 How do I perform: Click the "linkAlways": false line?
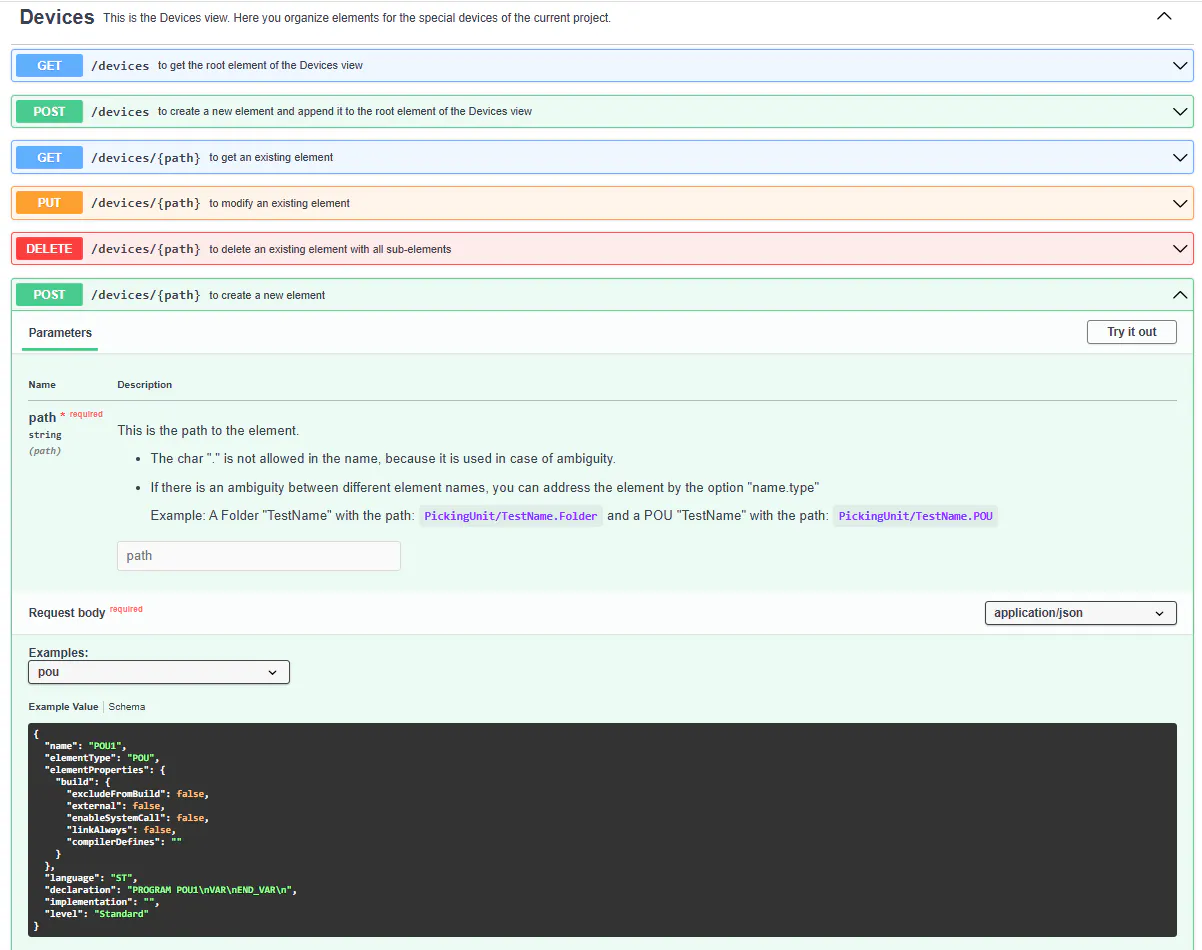pyautogui.click(x=121, y=830)
